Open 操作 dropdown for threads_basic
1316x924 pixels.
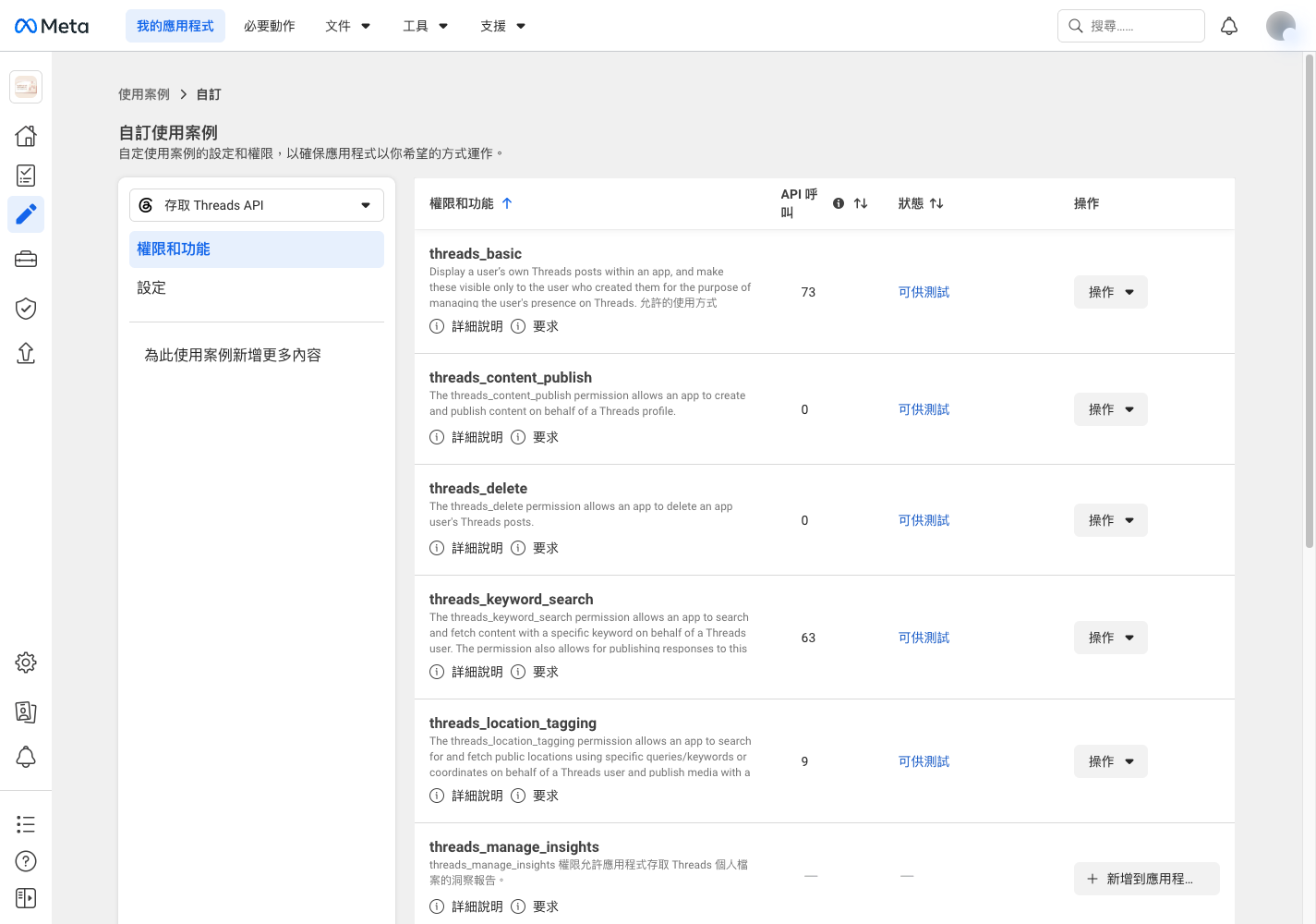1111,292
